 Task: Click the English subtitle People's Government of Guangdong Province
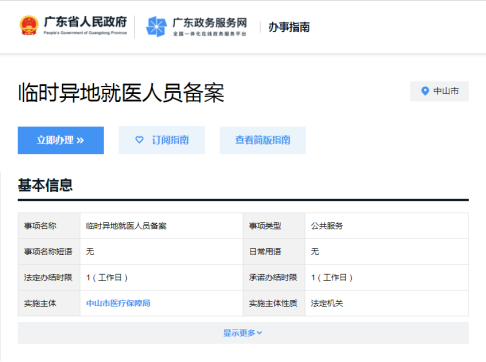click(85, 33)
